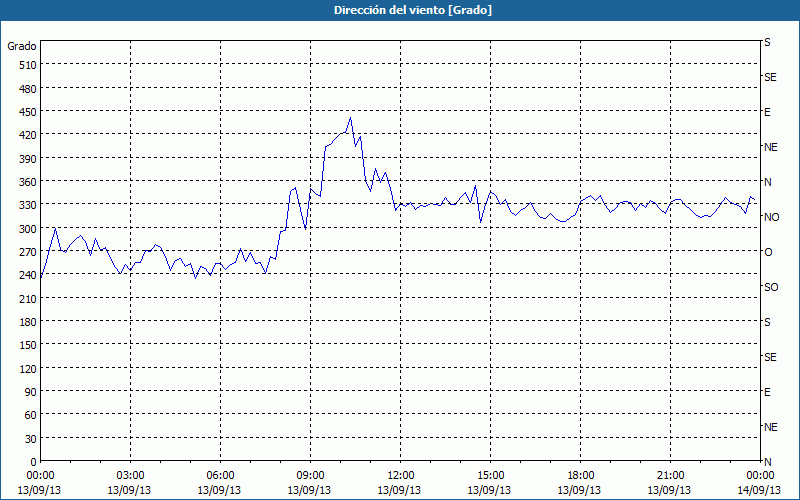800x500 pixels.
Task: Select the 300 degree axis label
Action: point(28,229)
